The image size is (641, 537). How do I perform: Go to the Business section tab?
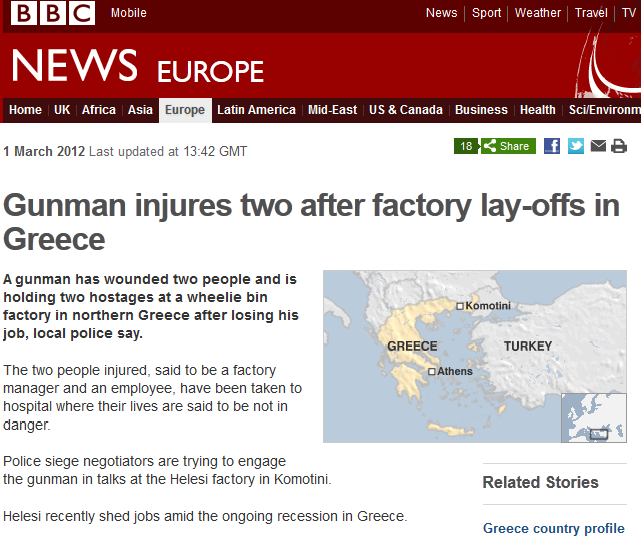(481, 110)
